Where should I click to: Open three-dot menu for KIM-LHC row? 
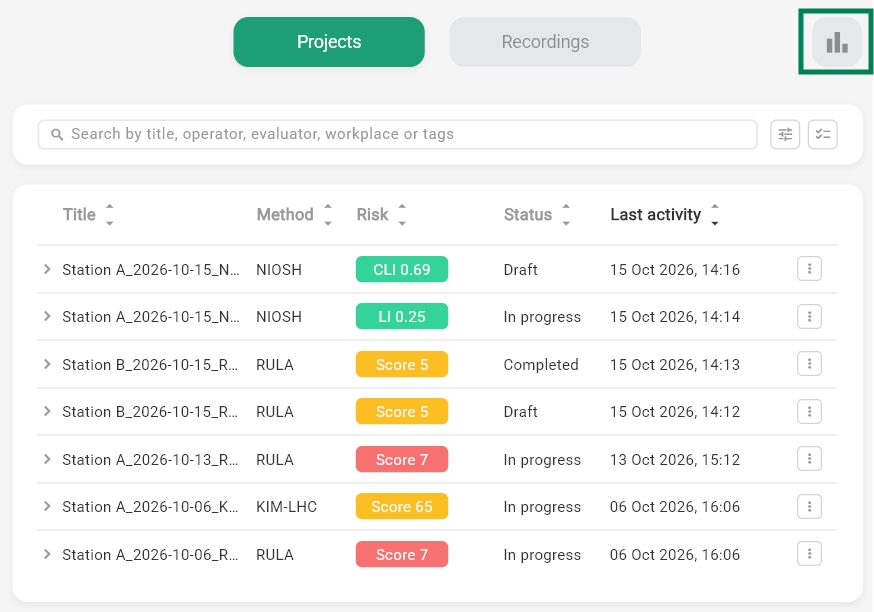pos(809,507)
